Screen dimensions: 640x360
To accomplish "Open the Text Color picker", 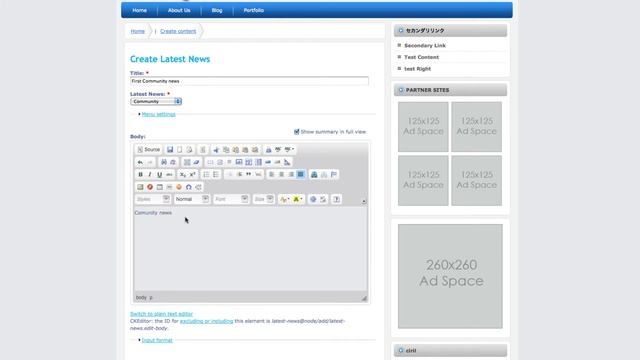I will 284,199.
